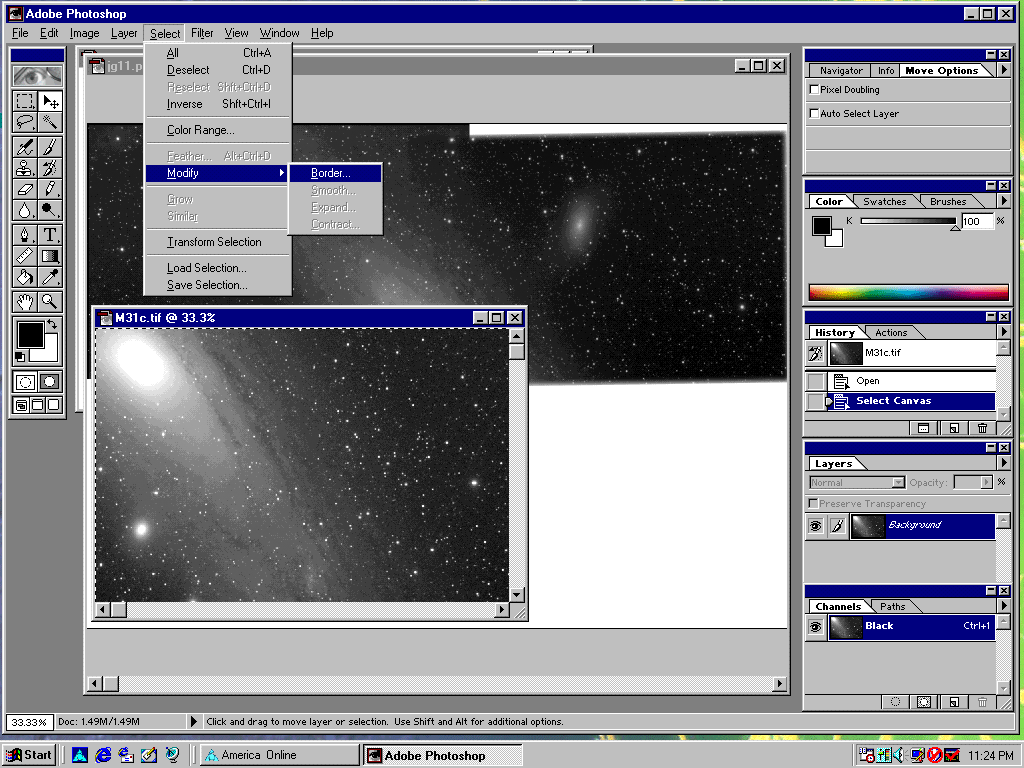Screen dimensions: 1024x768
Task: Select the Measure tool
Action: click(25, 256)
